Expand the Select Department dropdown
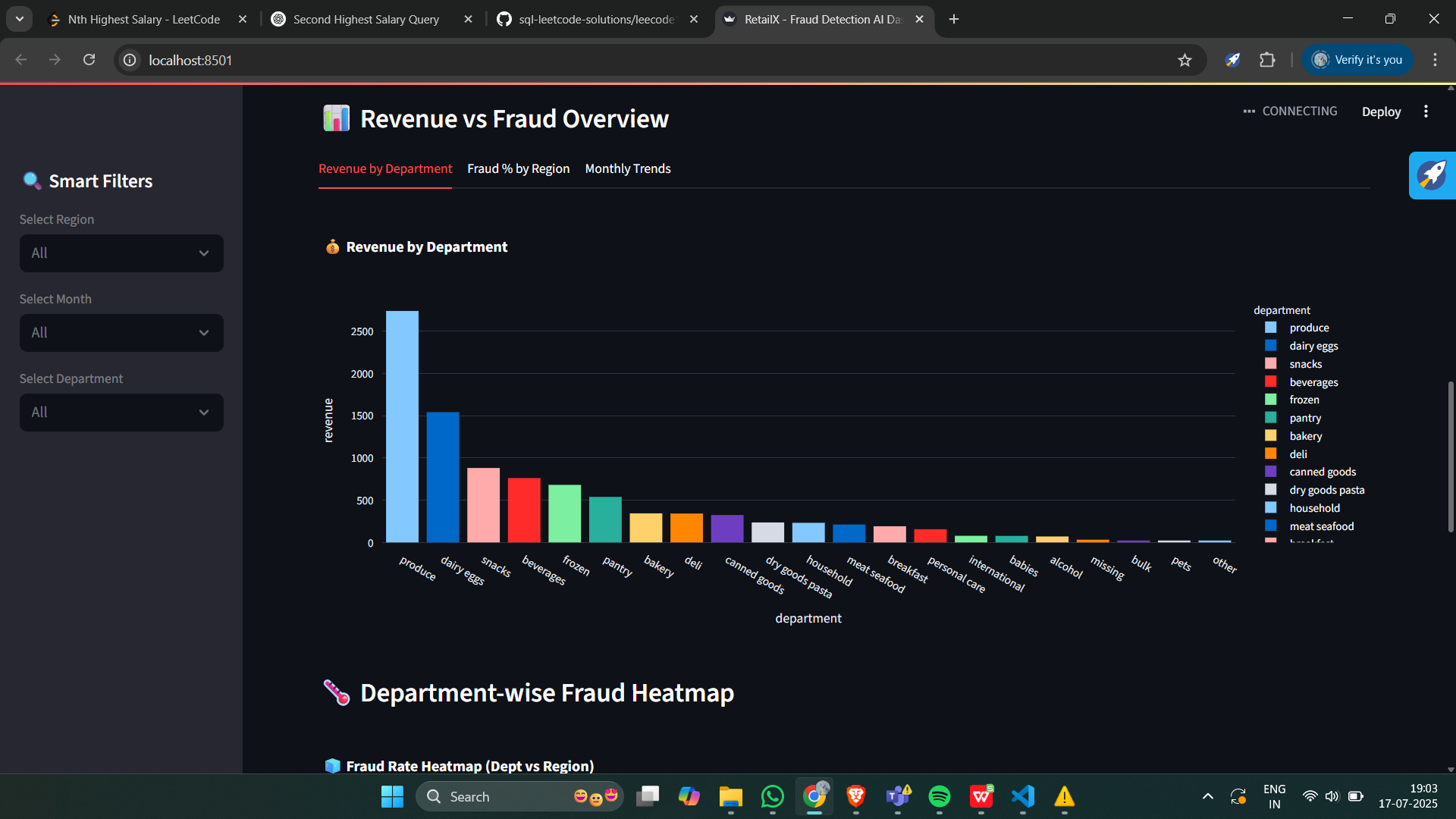 [x=121, y=413]
